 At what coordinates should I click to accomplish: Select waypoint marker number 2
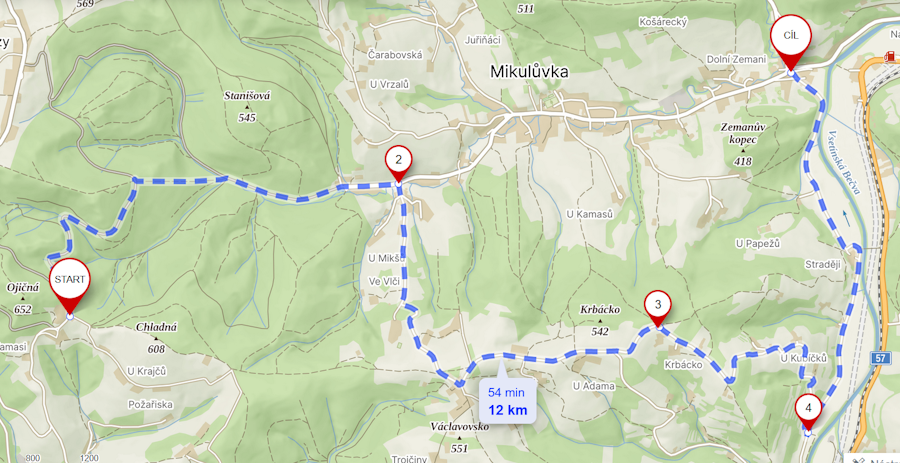point(399,163)
